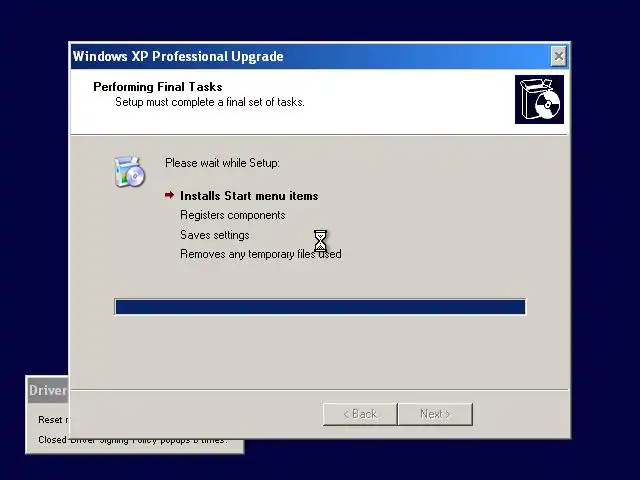640x480 pixels.
Task: Click the colorful setup CD icon beside task list
Action: pyautogui.click(x=129, y=172)
